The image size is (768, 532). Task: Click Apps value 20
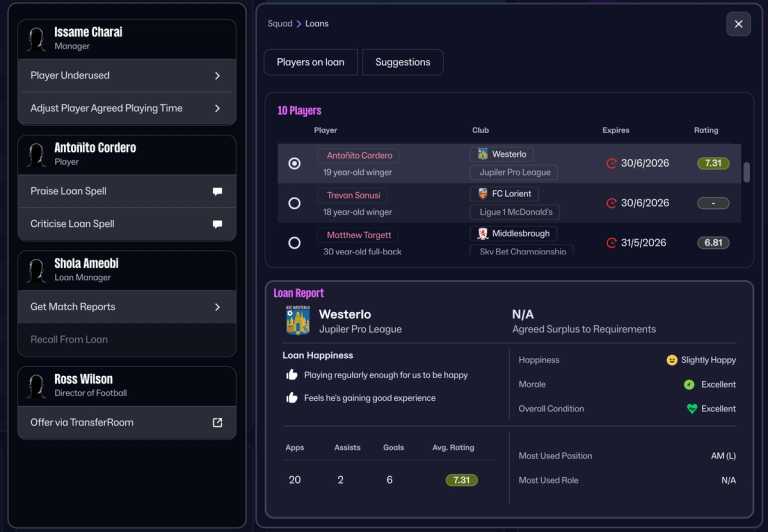(295, 480)
